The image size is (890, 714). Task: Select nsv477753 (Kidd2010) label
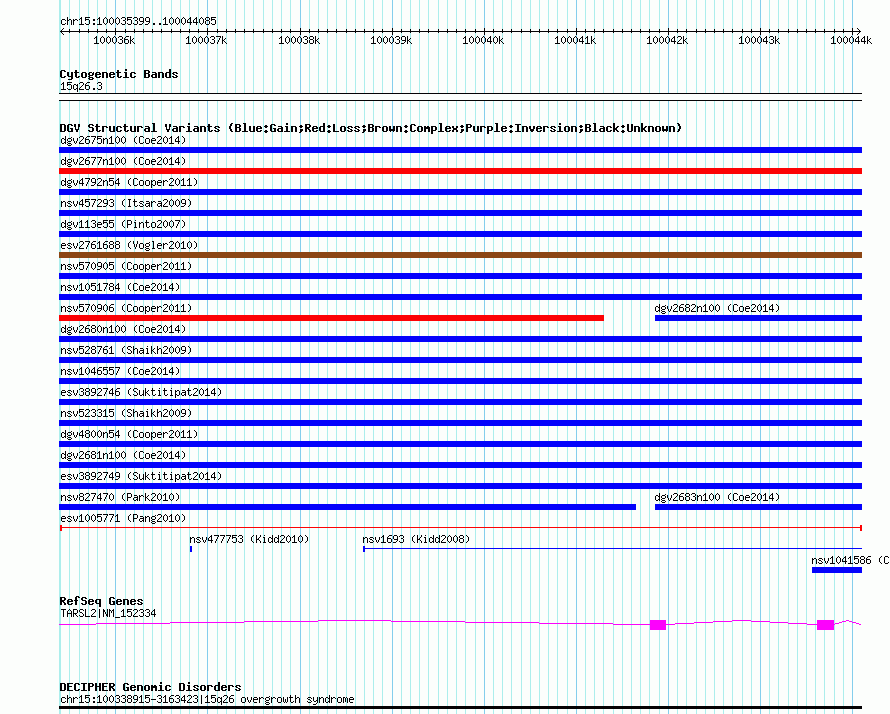point(249,539)
